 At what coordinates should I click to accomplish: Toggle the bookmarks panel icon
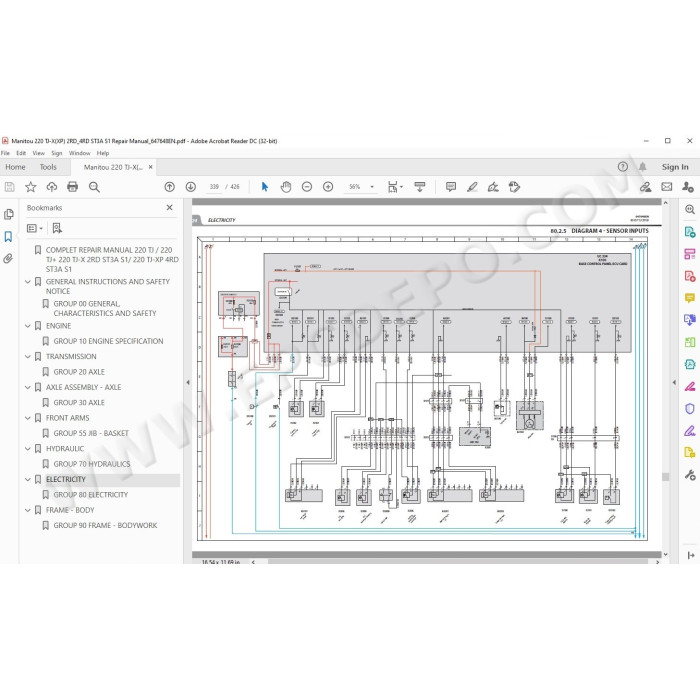(8, 237)
